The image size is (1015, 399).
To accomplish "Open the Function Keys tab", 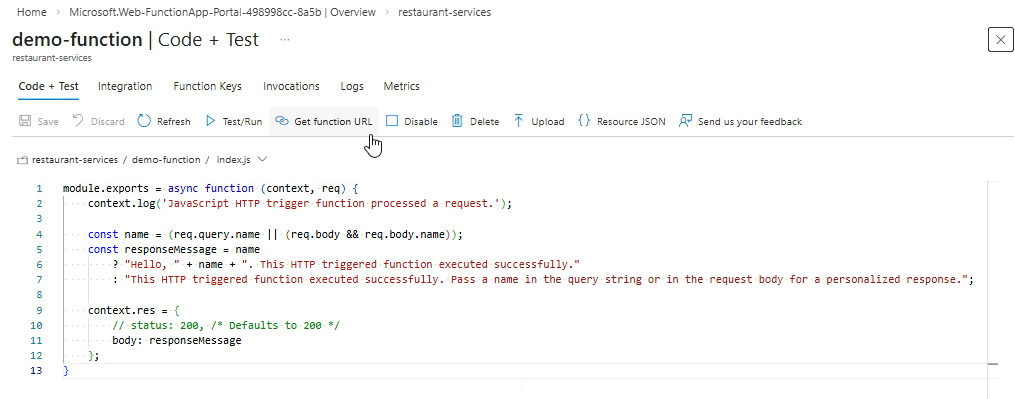I will tap(207, 86).
